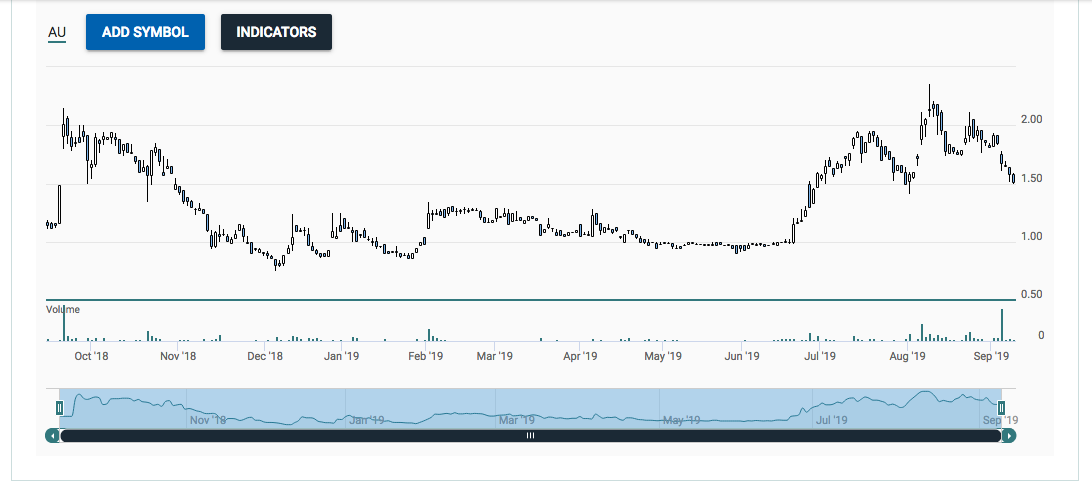Viewport: 1092px width, 496px height.
Task: Click the 0.50 price axis label
Action: pyautogui.click(x=1031, y=295)
